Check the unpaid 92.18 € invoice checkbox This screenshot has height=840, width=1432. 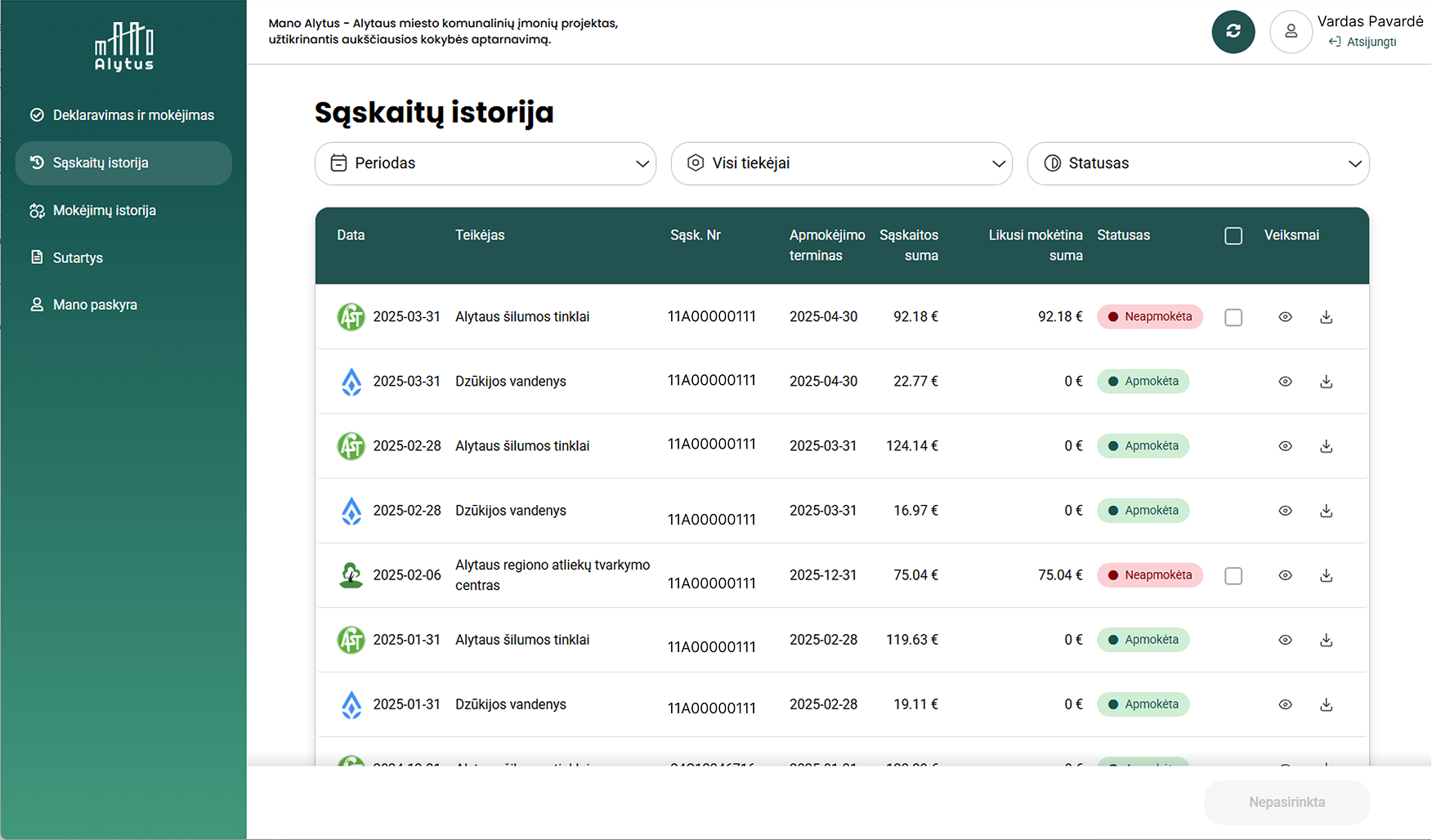(1233, 317)
